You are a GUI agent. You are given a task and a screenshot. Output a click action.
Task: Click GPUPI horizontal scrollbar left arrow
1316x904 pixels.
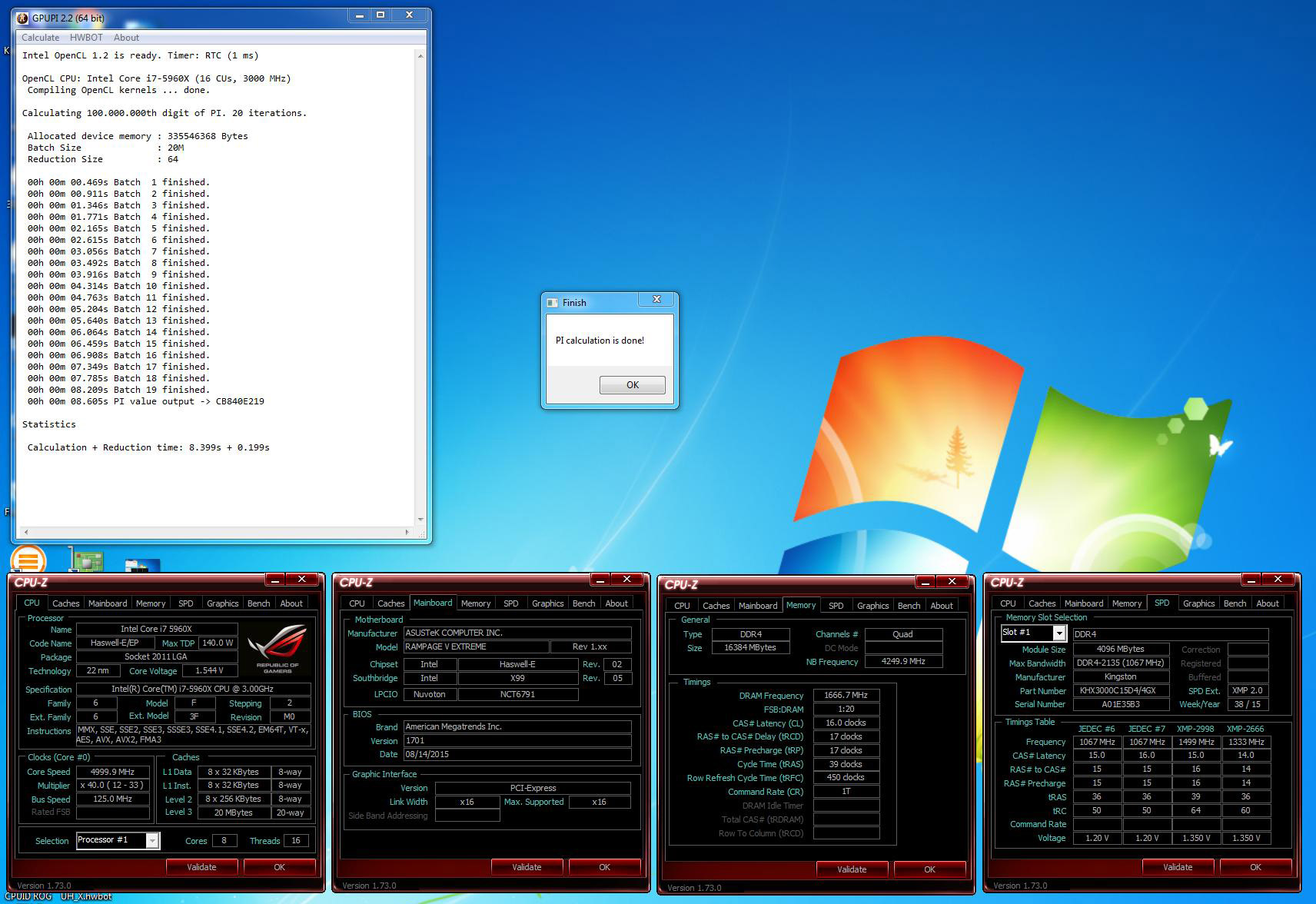[26, 532]
